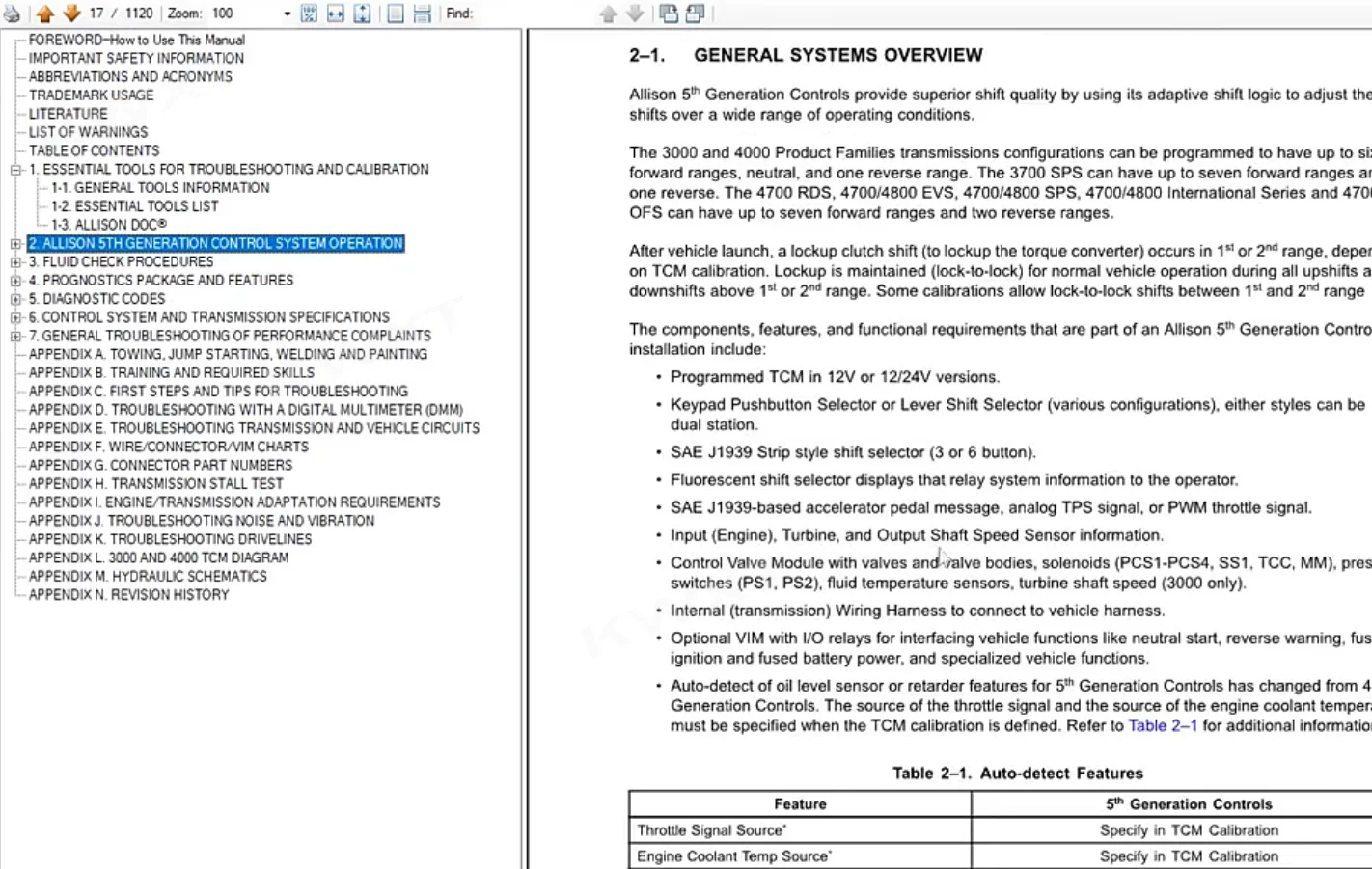This screenshot has width=1372, height=869.
Task: Click the 5th Generation Controls column header
Action: [1189, 804]
